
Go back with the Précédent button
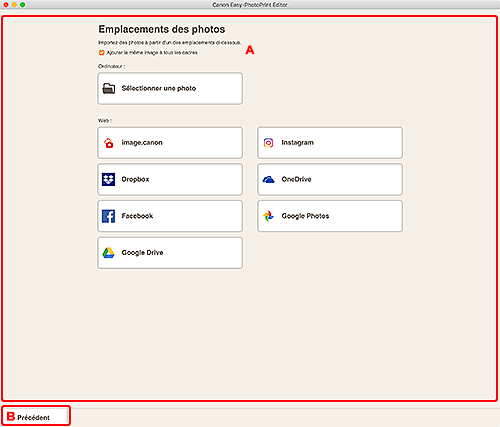pyautogui.click(x=36, y=416)
